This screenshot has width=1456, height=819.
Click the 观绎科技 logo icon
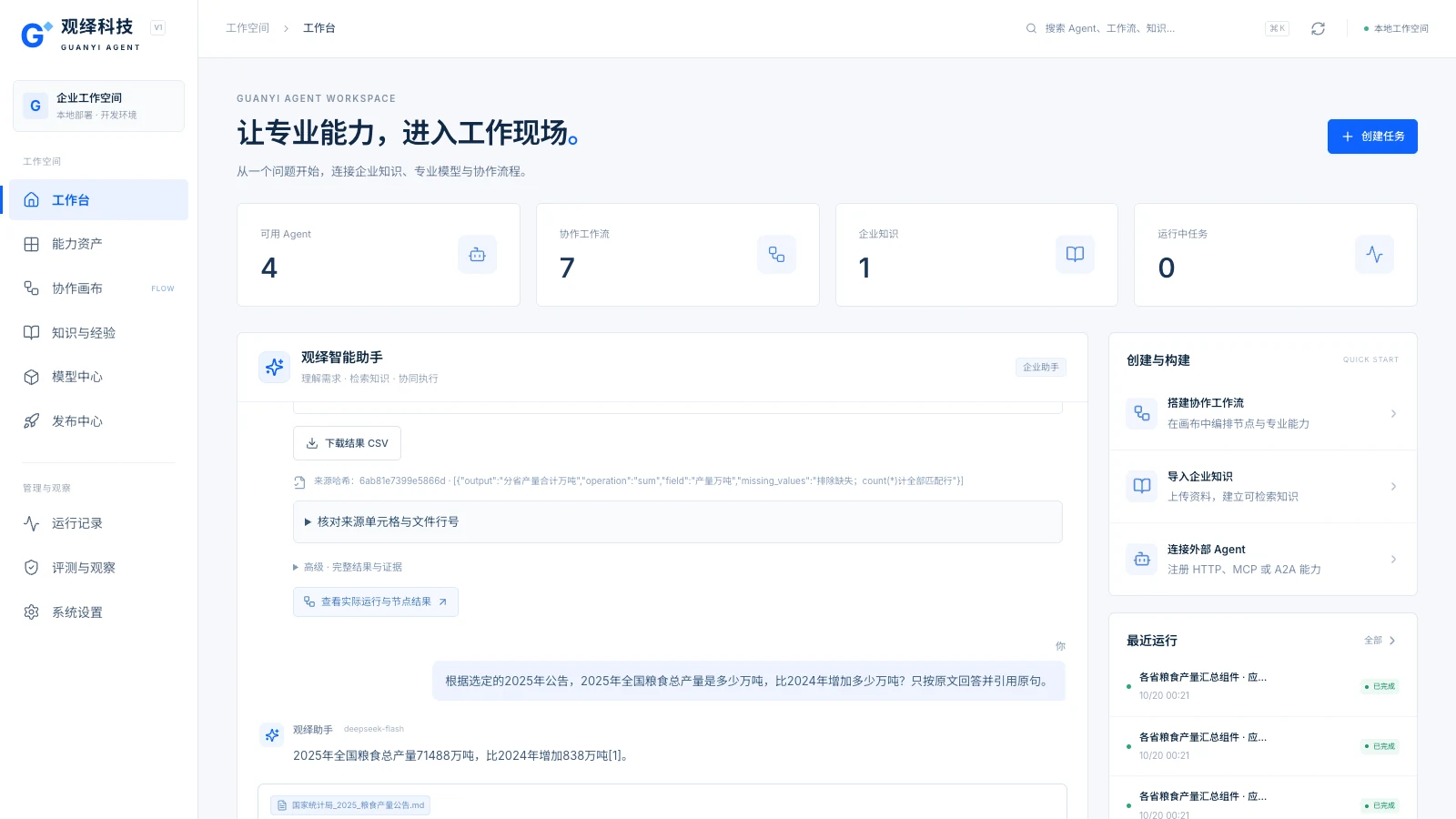[35, 35]
